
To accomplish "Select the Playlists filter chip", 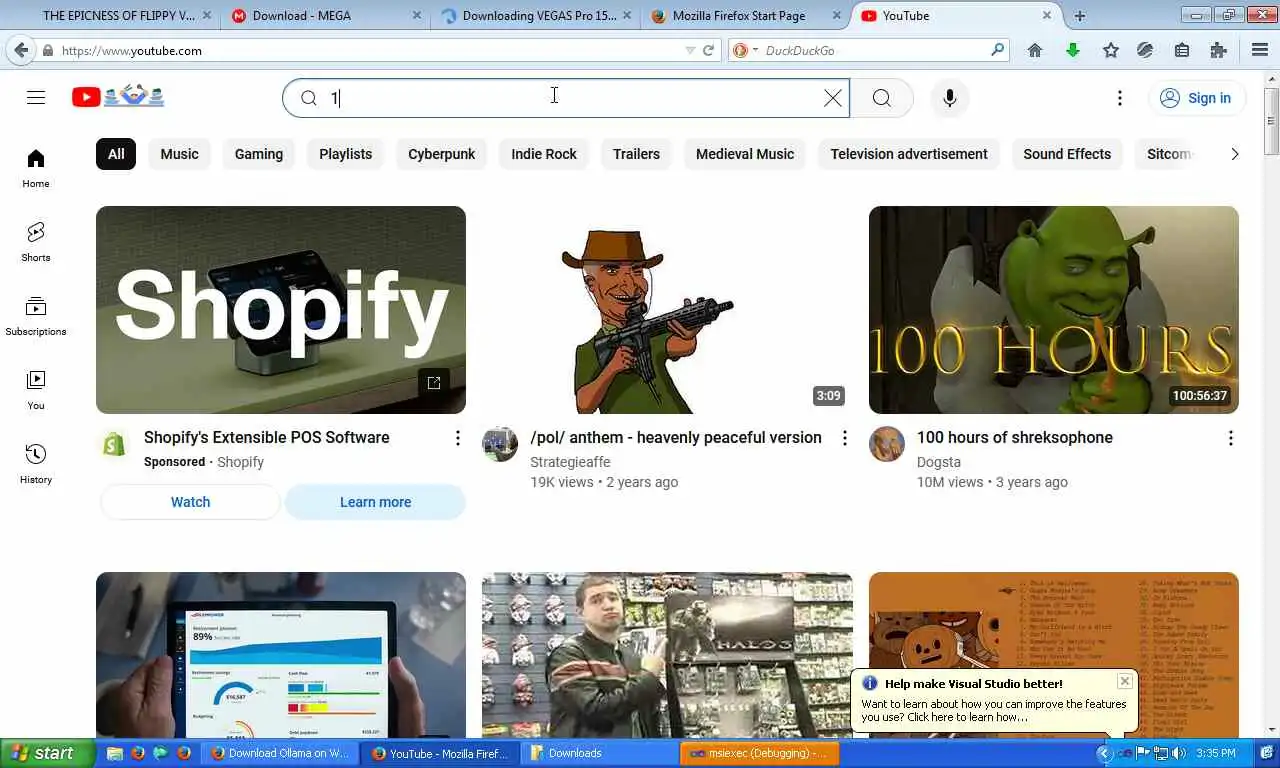I will (345, 154).
